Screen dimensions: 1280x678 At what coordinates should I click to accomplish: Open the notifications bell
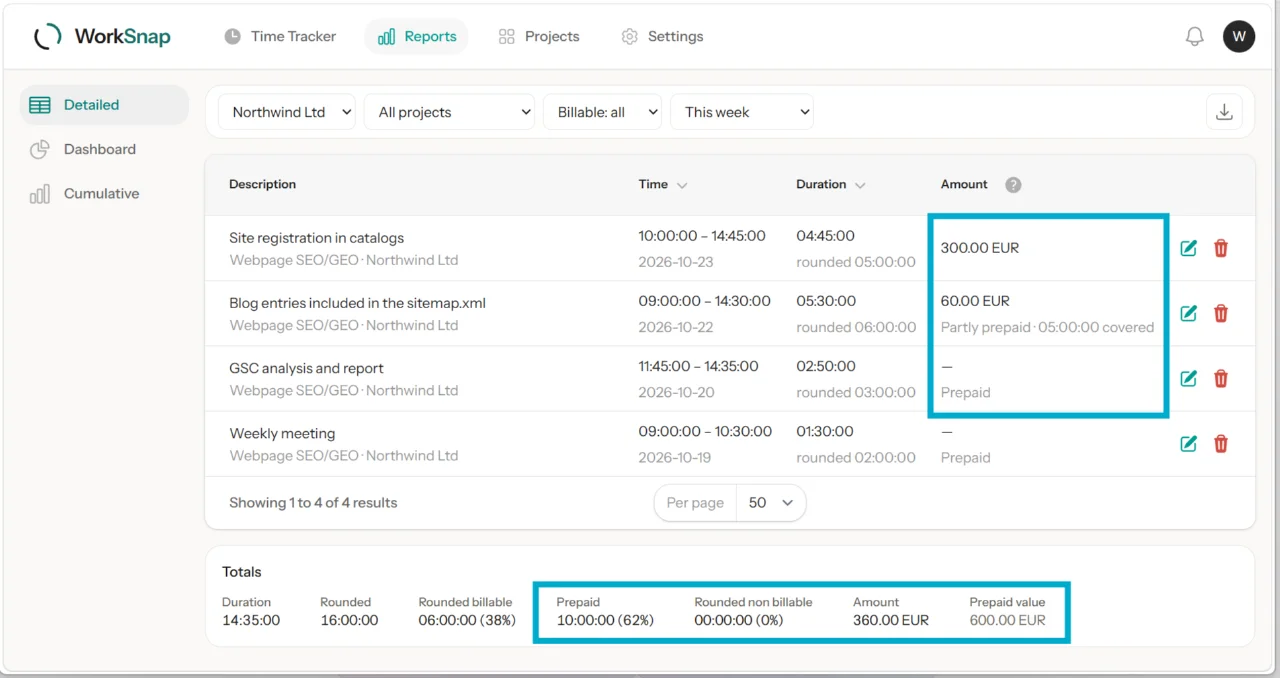(1194, 37)
